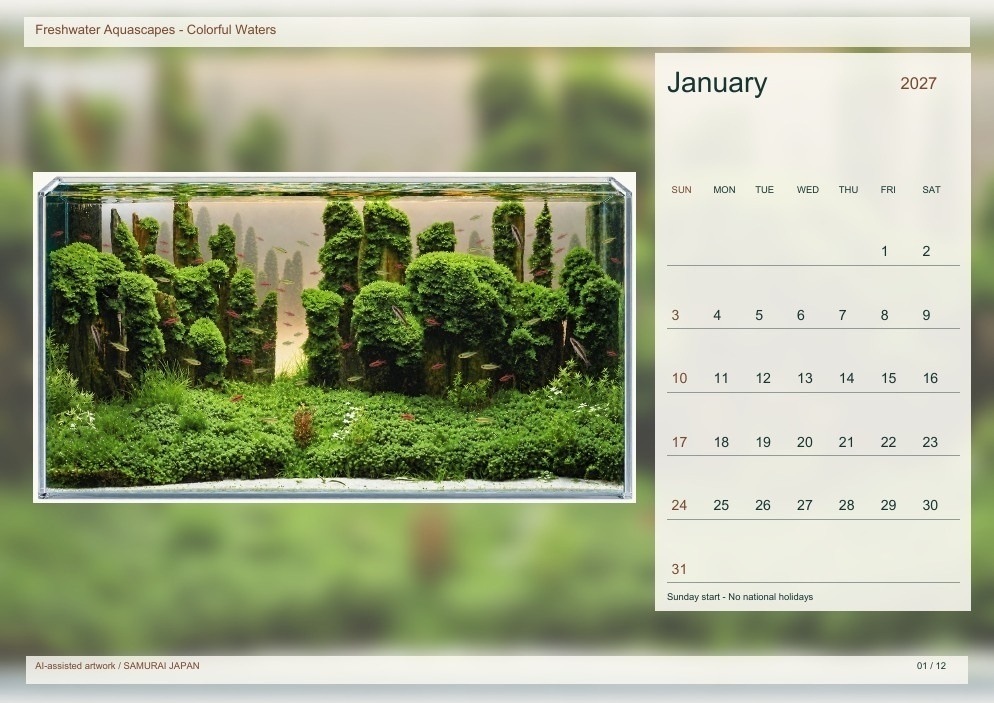Select date 27 in the calendar
Viewport: 994px width, 703px height.
click(804, 505)
